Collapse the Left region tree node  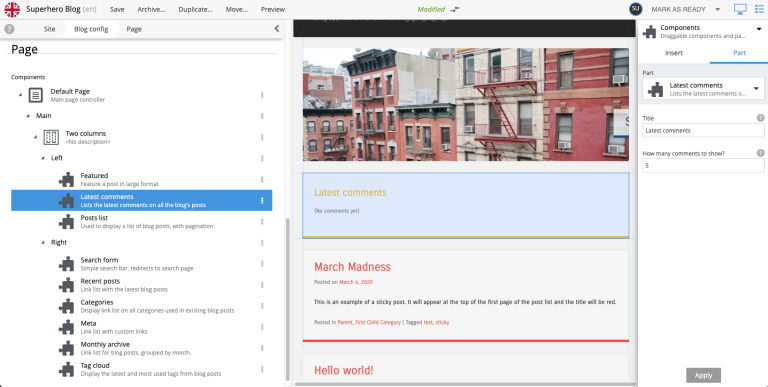pyautogui.click(x=43, y=158)
